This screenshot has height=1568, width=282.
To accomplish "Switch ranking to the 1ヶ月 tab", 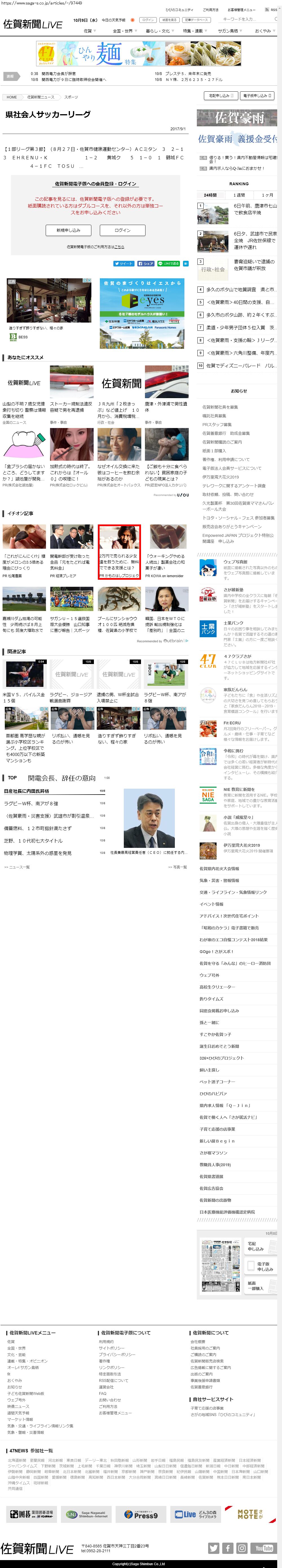I will (x=267, y=195).
